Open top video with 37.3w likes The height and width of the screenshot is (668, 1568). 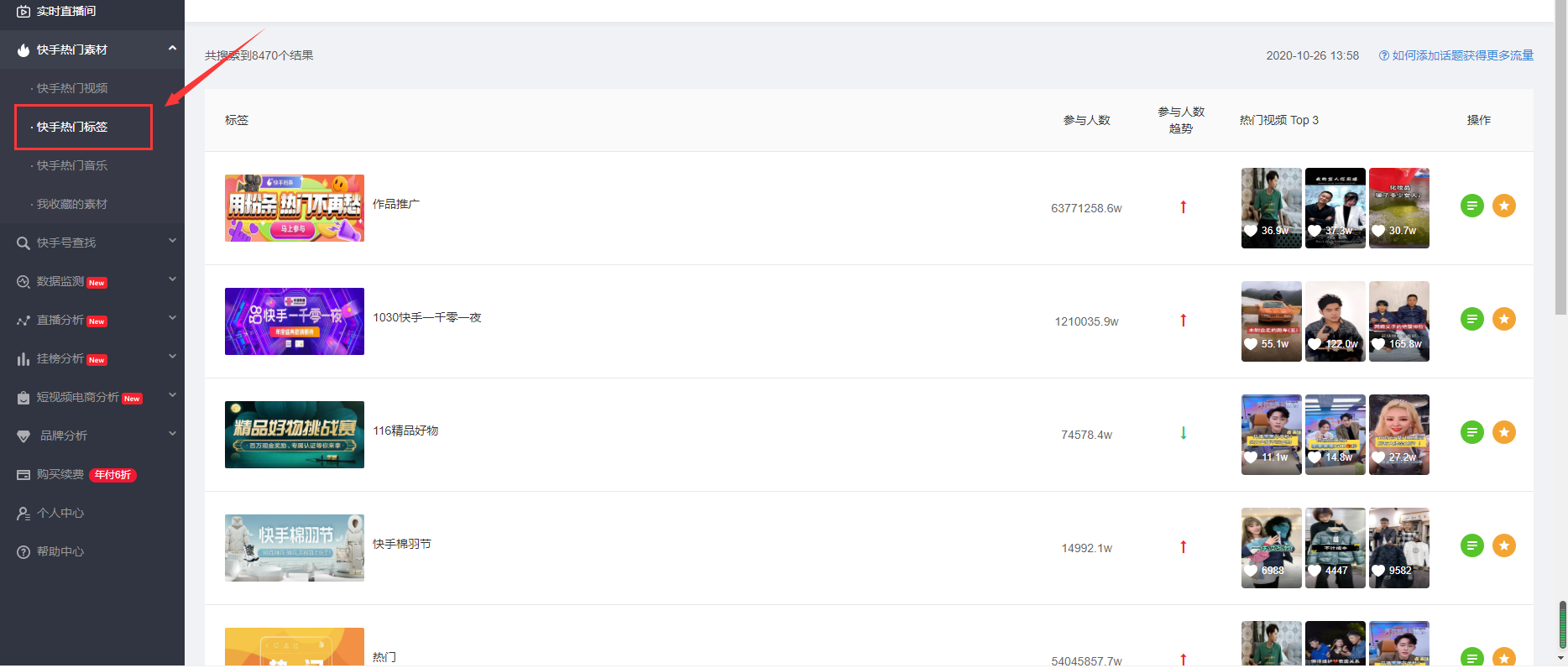click(x=1335, y=208)
